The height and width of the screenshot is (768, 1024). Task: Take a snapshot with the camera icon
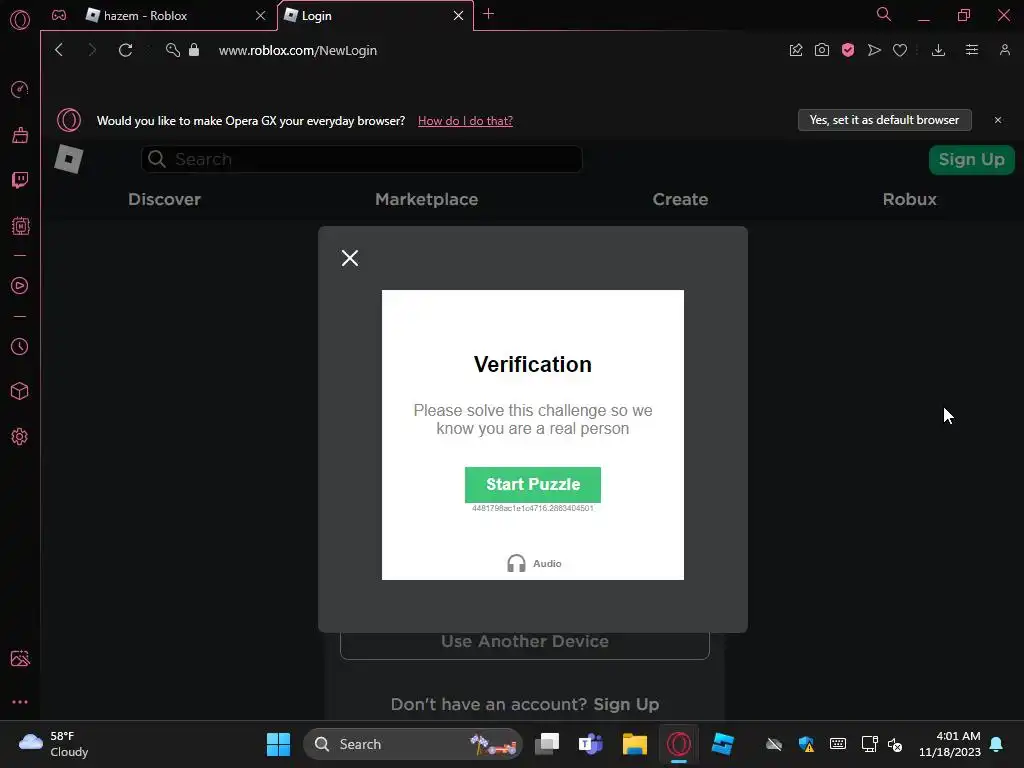822,50
